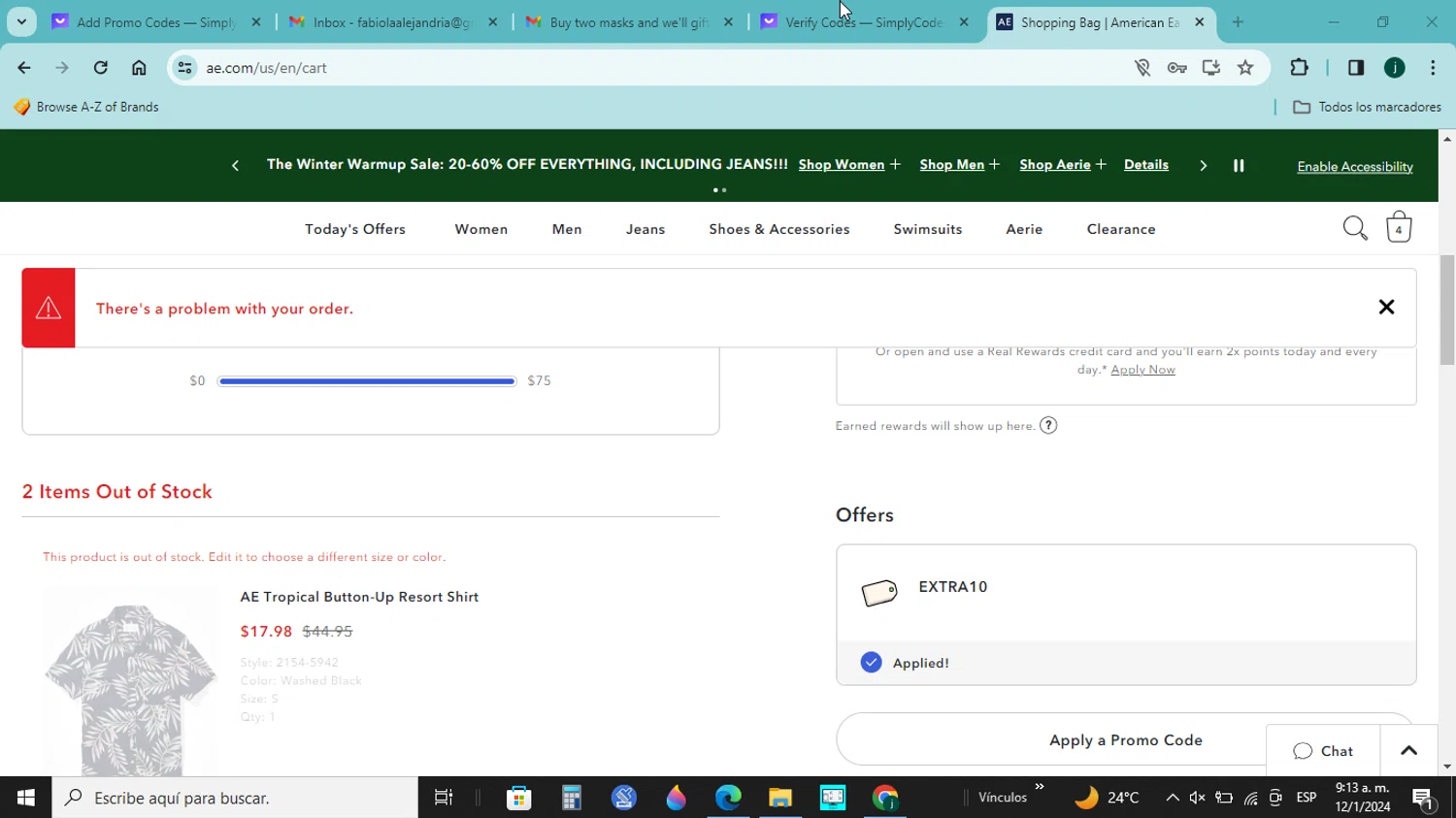Click the $0 to $75 progress bar

(367, 381)
